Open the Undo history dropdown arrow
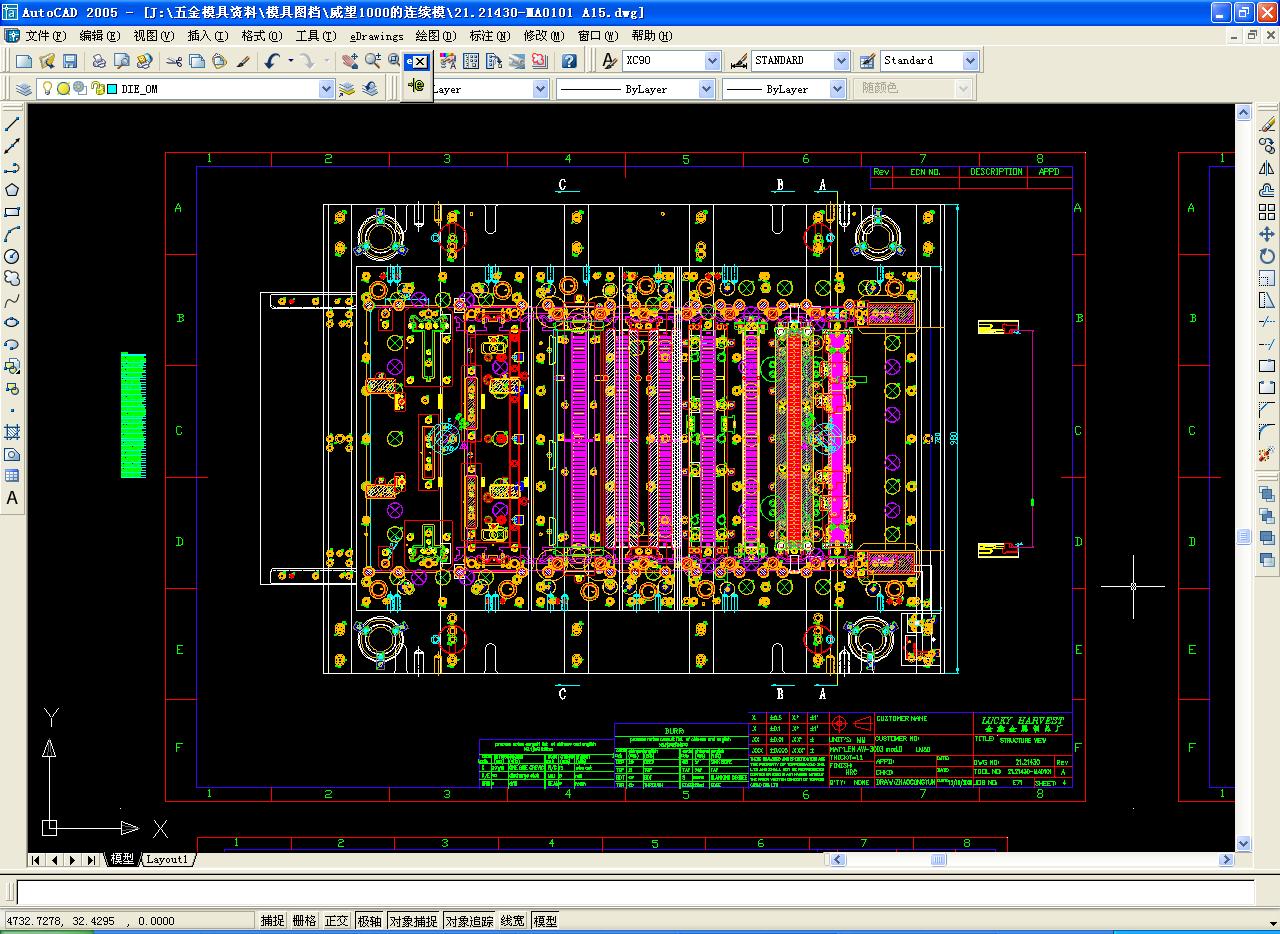Image resolution: width=1280 pixels, height=934 pixels. click(290, 61)
